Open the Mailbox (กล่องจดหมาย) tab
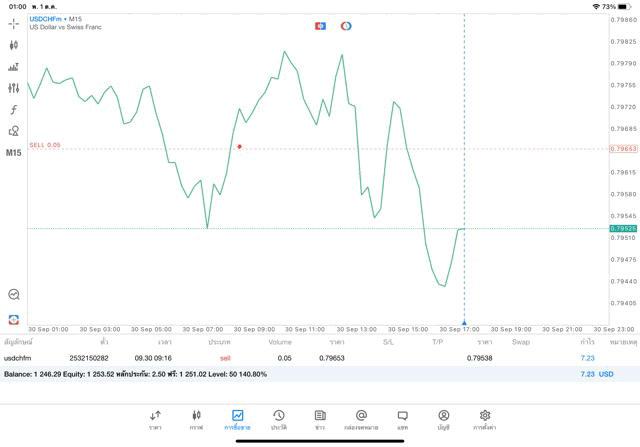The width and height of the screenshot is (640, 447). 361,420
